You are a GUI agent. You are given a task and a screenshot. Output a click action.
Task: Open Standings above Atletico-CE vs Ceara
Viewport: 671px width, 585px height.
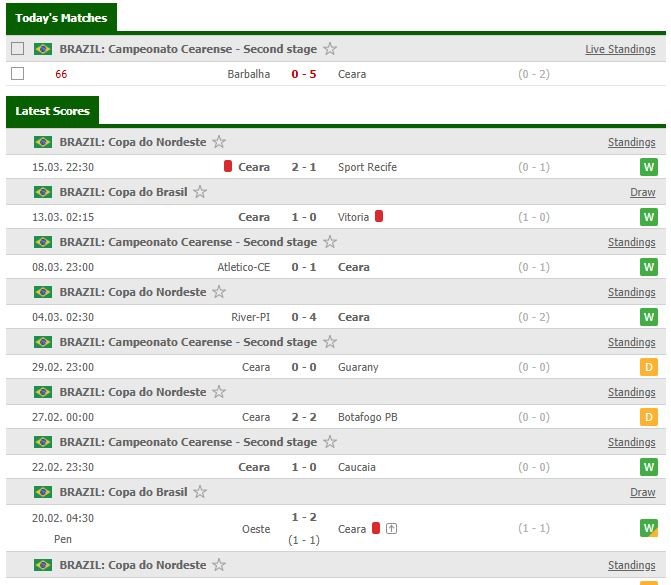632,242
